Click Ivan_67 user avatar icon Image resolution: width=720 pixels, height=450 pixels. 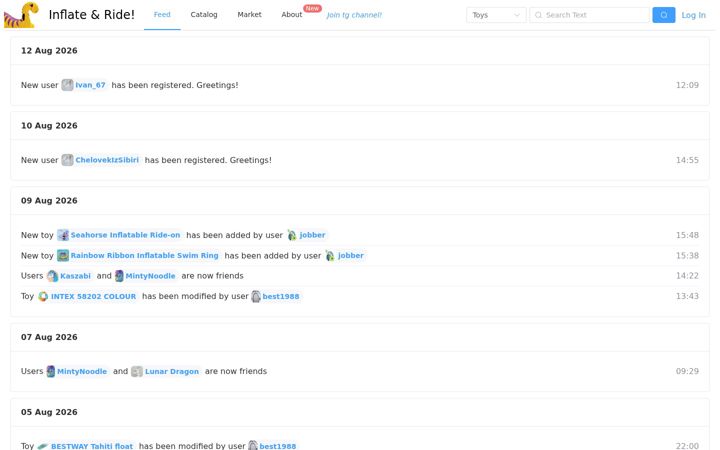(68, 85)
